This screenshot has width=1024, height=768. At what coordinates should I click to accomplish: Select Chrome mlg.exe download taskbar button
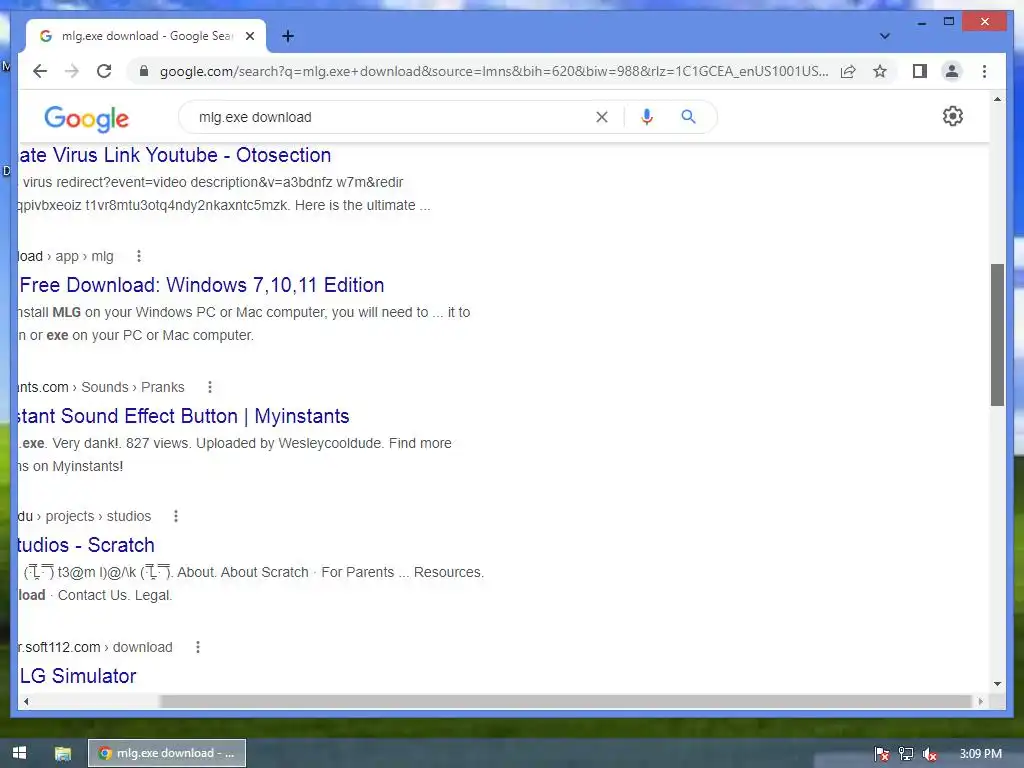point(167,753)
